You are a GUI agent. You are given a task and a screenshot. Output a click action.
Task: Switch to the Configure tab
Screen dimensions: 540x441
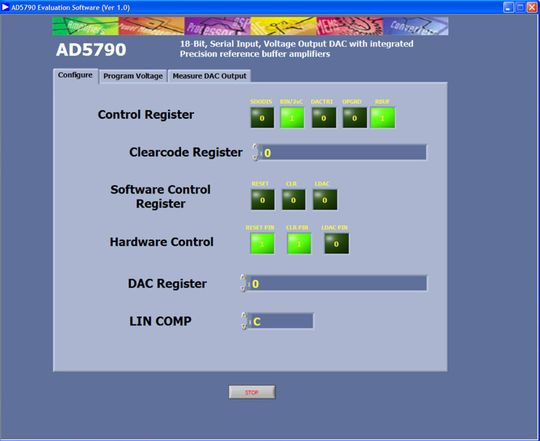click(x=75, y=75)
